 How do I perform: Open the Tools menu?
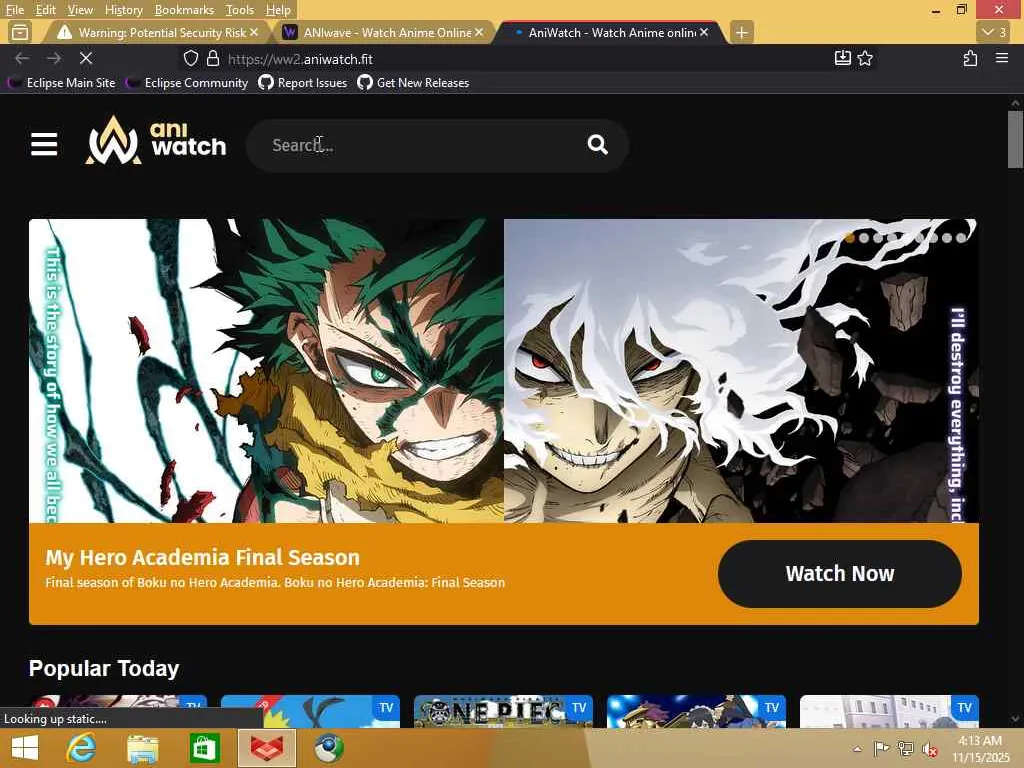(240, 10)
